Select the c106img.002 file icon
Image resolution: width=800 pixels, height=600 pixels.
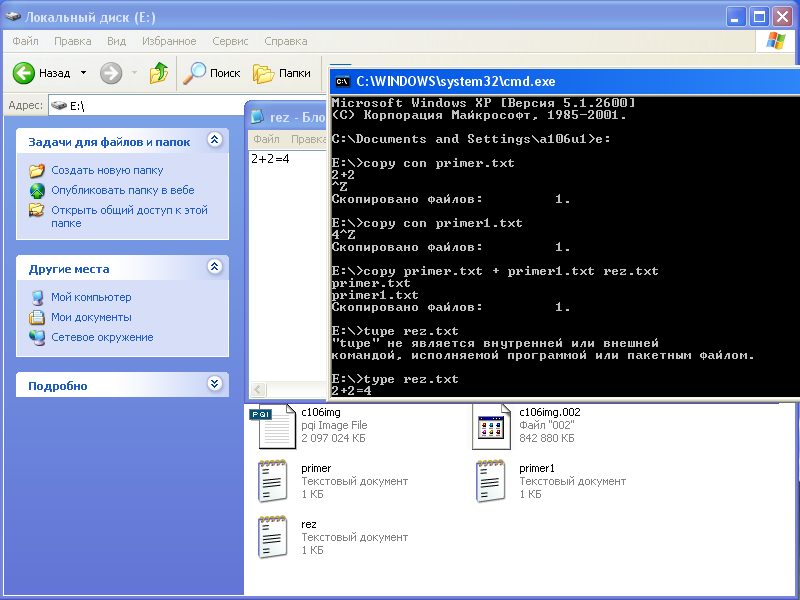point(491,427)
